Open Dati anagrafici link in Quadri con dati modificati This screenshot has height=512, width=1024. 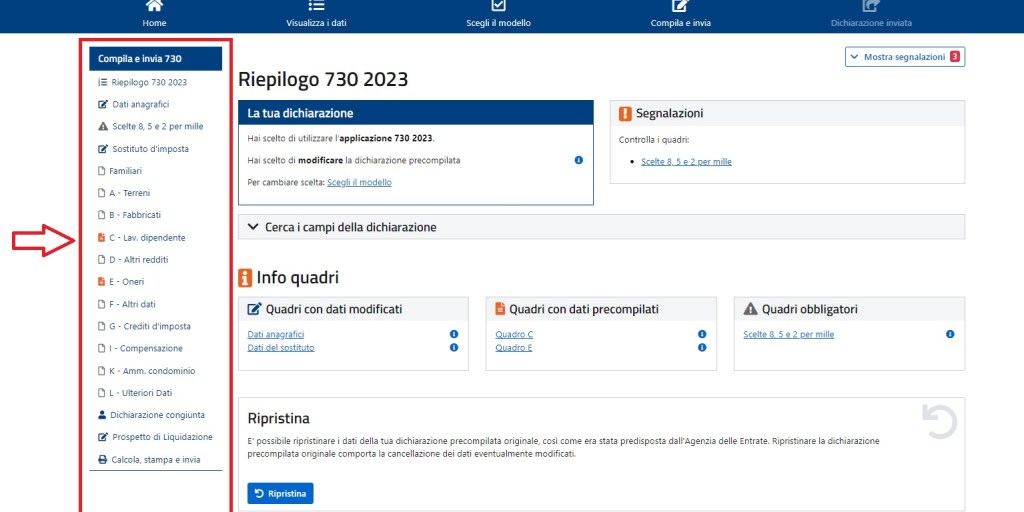tap(276, 334)
